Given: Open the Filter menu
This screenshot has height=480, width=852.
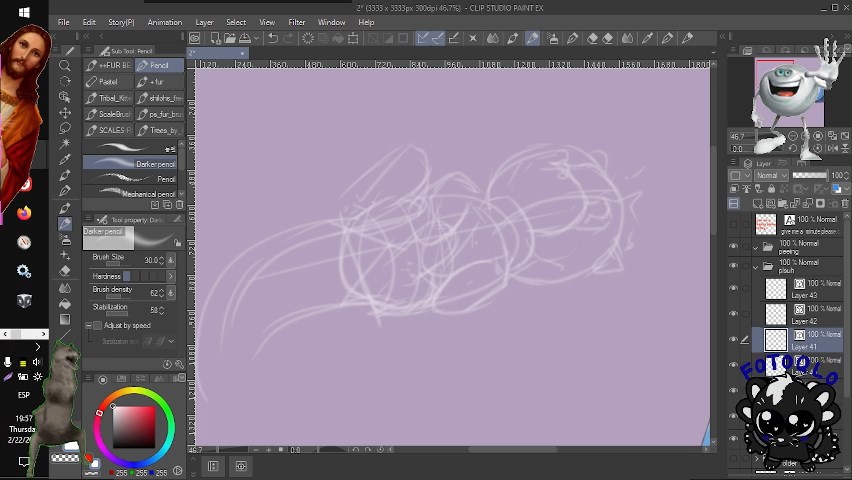Looking at the screenshot, I should coord(297,22).
